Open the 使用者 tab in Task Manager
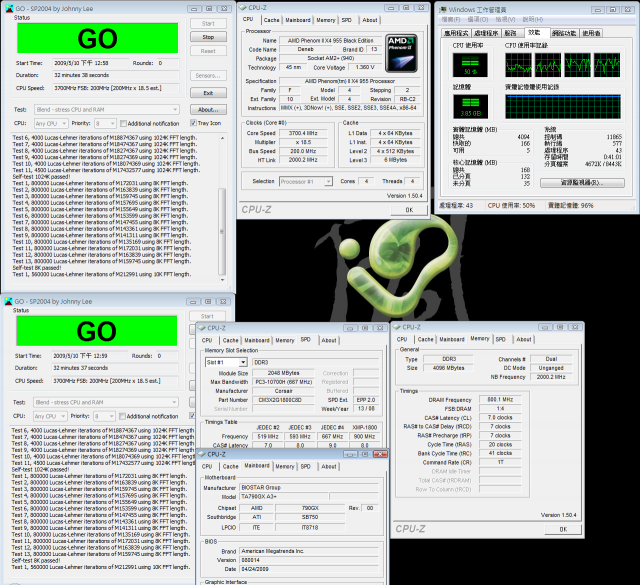Image resolution: width=640 pixels, height=585 pixels. (x=591, y=33)
